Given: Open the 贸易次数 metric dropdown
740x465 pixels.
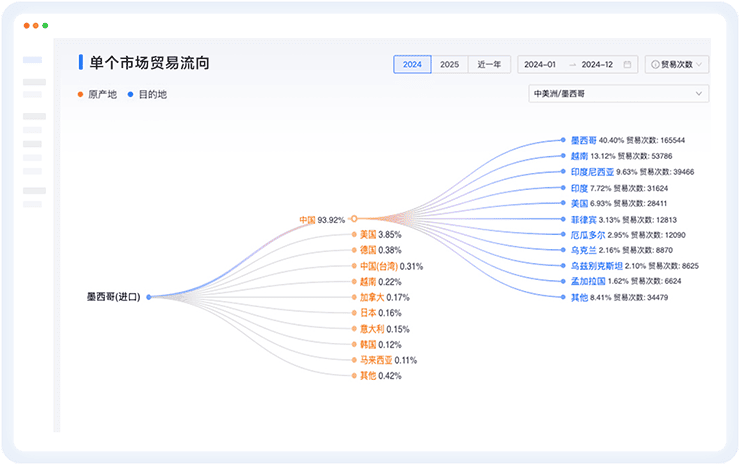Looking at the screenshot, I should (x=677, y=64).
